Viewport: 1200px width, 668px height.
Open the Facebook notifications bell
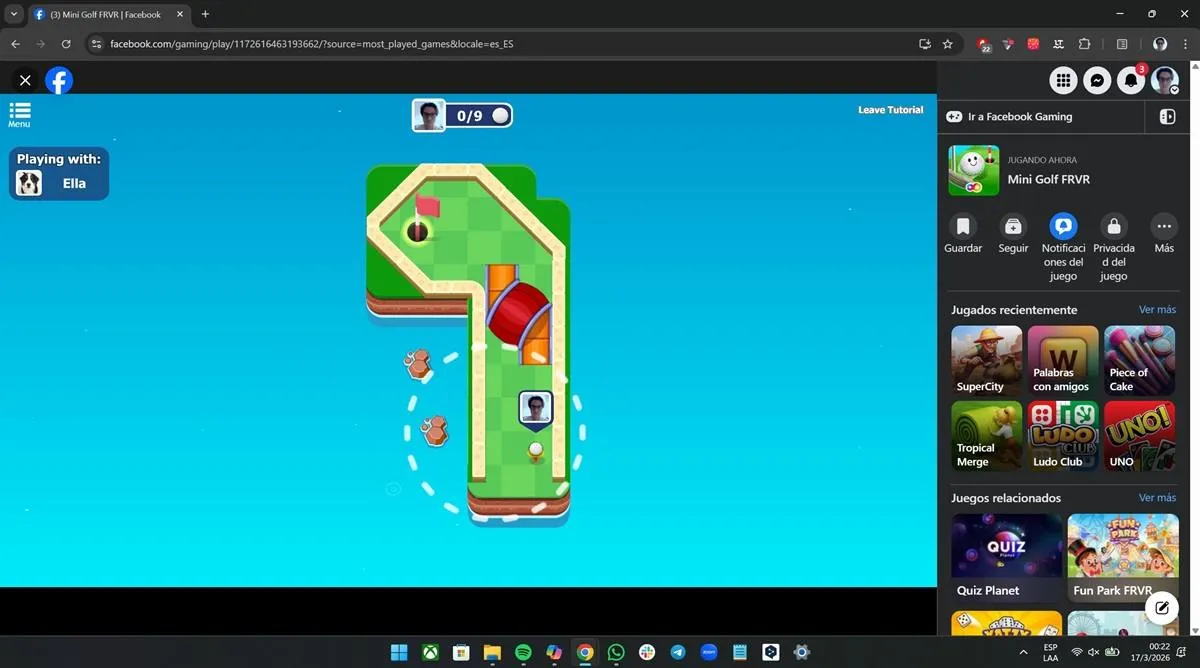tap(1130, 80)
